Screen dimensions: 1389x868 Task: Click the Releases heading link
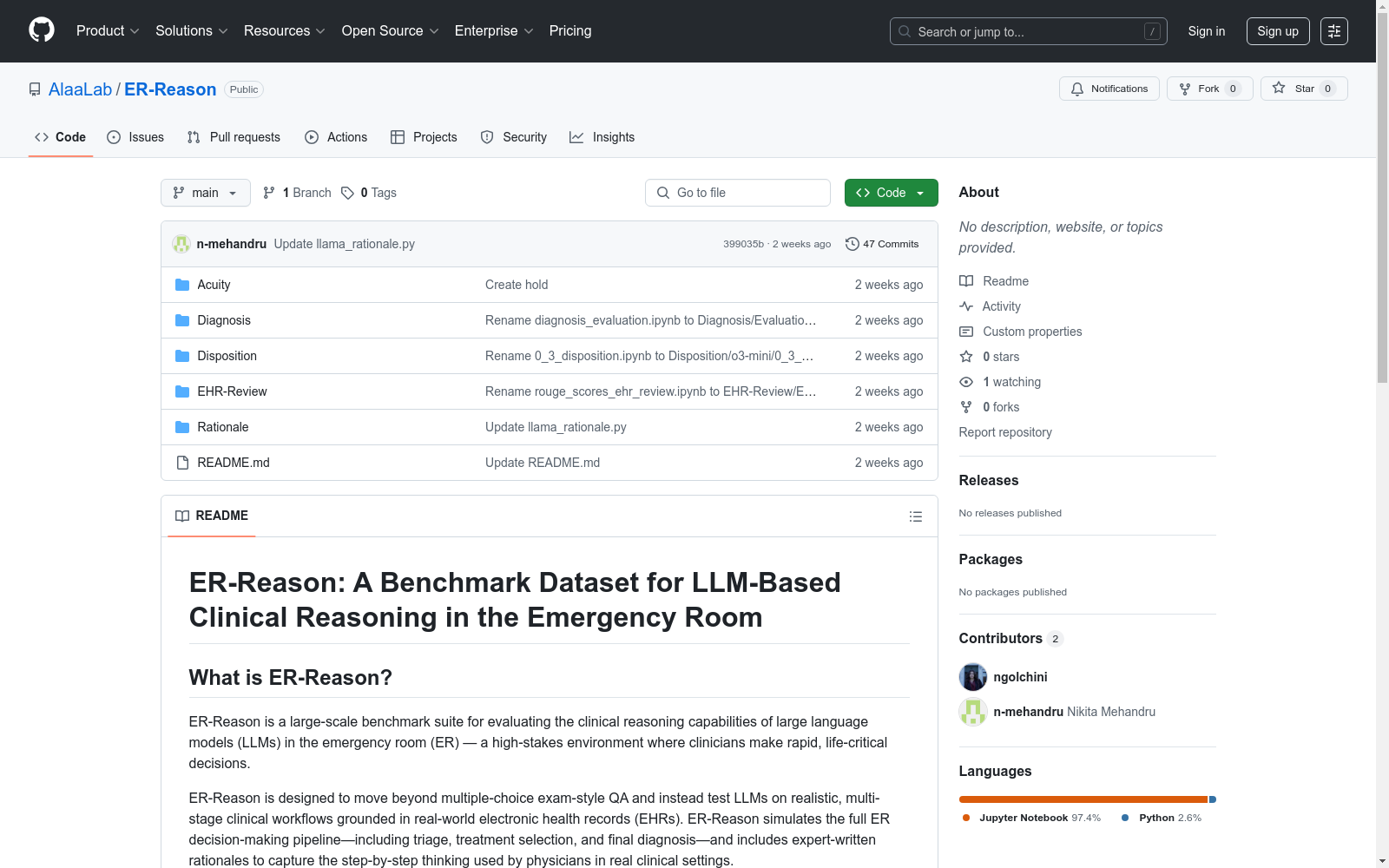tap(989, 481)
